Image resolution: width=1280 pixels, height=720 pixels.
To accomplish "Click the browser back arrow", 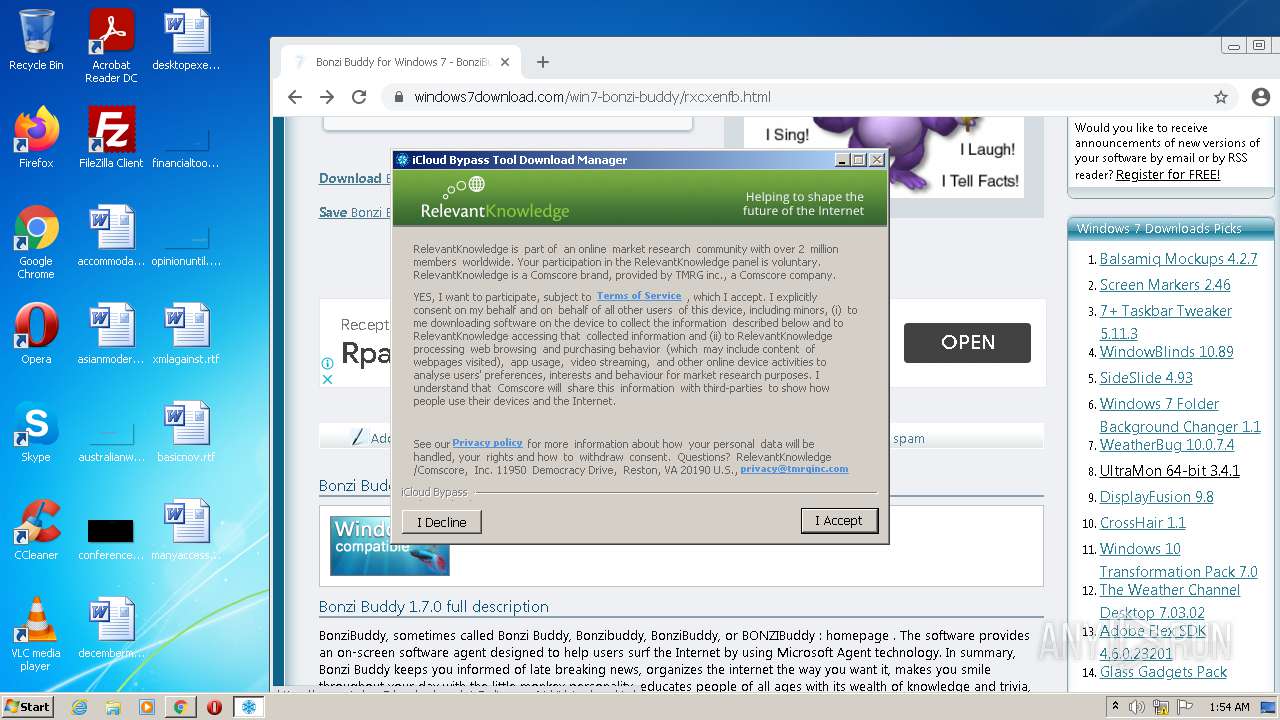I will point(294,97).
